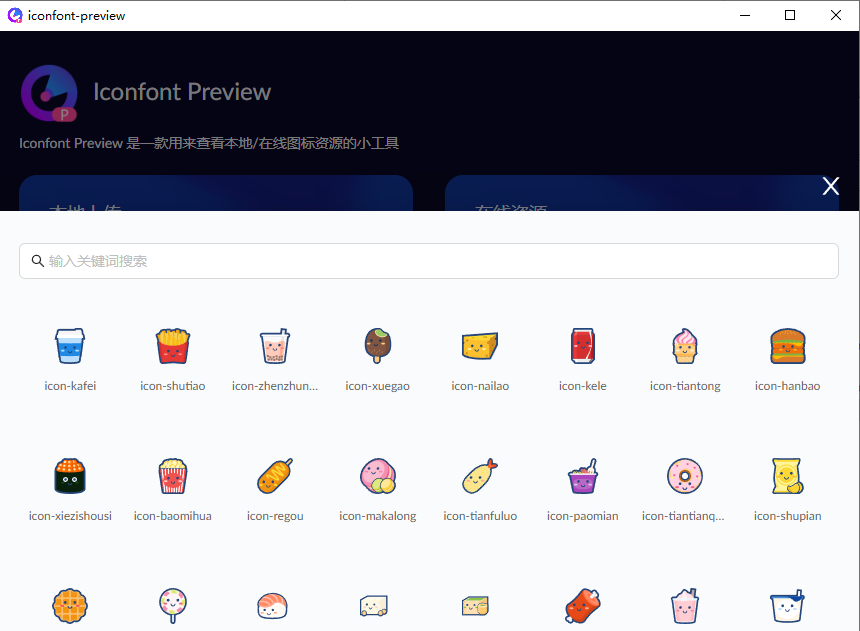Viewport: 860px width, 631px height.
Task: Click the Iconfont Preview logo
Action: (49, 93)
